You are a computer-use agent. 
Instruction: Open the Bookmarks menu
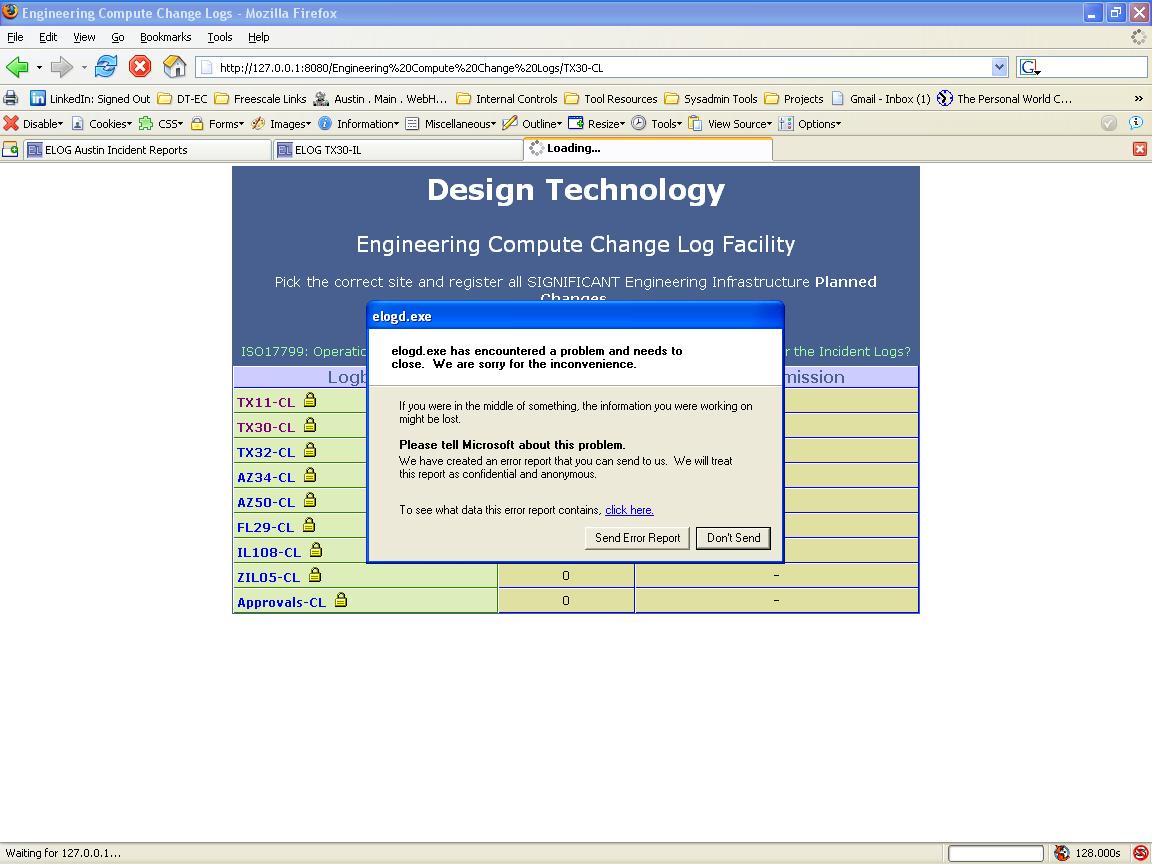point(165,37)
